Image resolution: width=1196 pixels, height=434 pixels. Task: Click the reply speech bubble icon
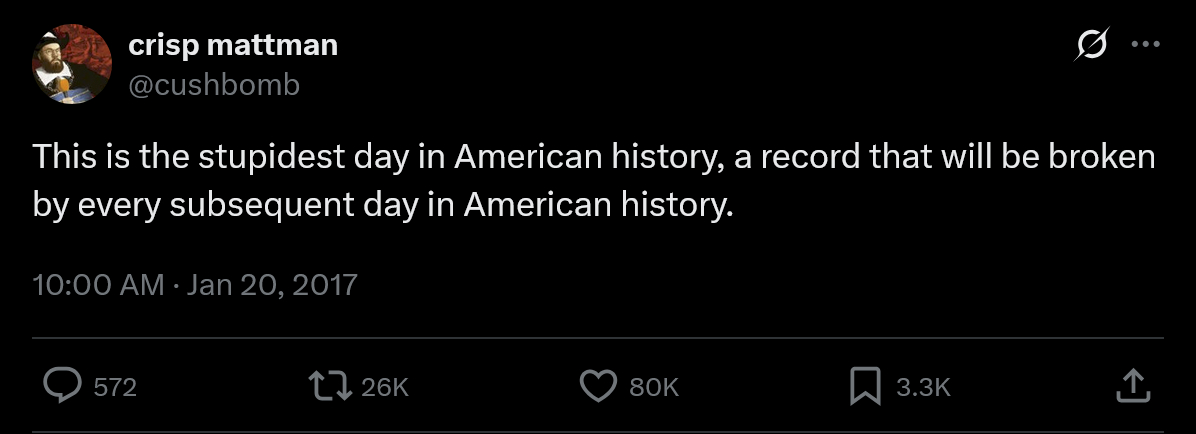pyautogui.click(x=65, y=386)
